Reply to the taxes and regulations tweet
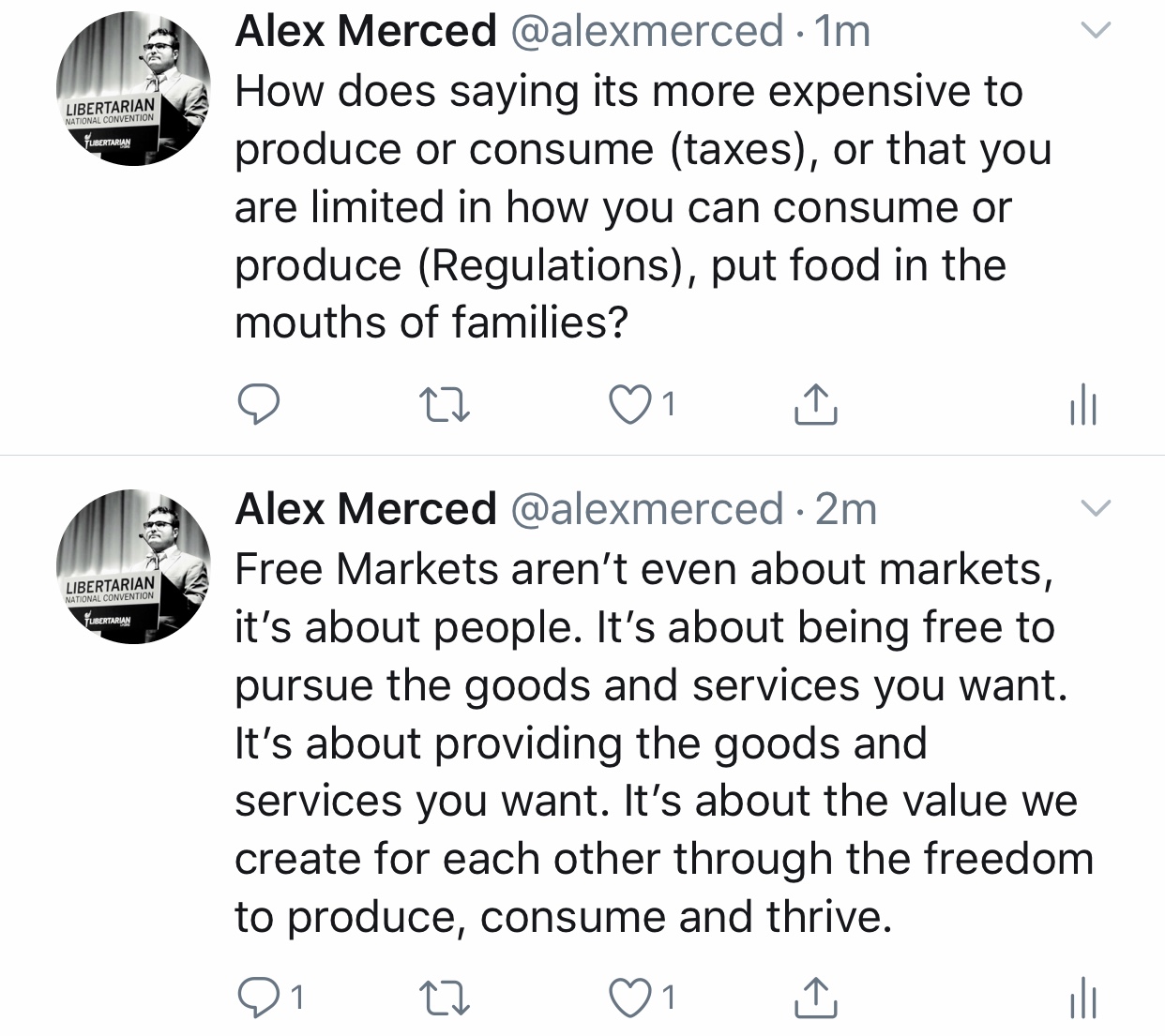This screenshot has height=1036, width=1165. (257, 405)
